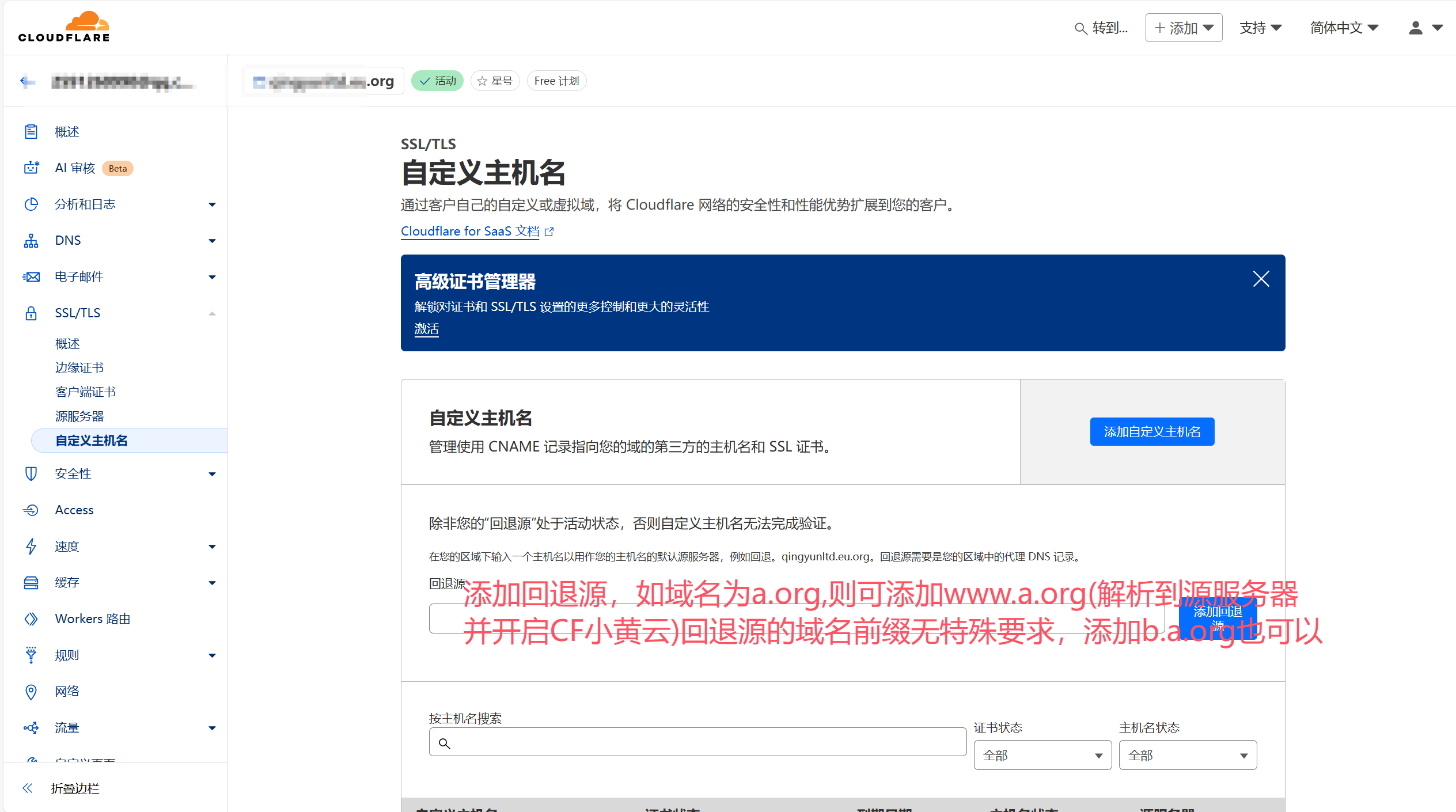The height and width of the screenshot is (812, 1456).
Task: Open 源服务器 submenu item
Action: pos(79,416)
